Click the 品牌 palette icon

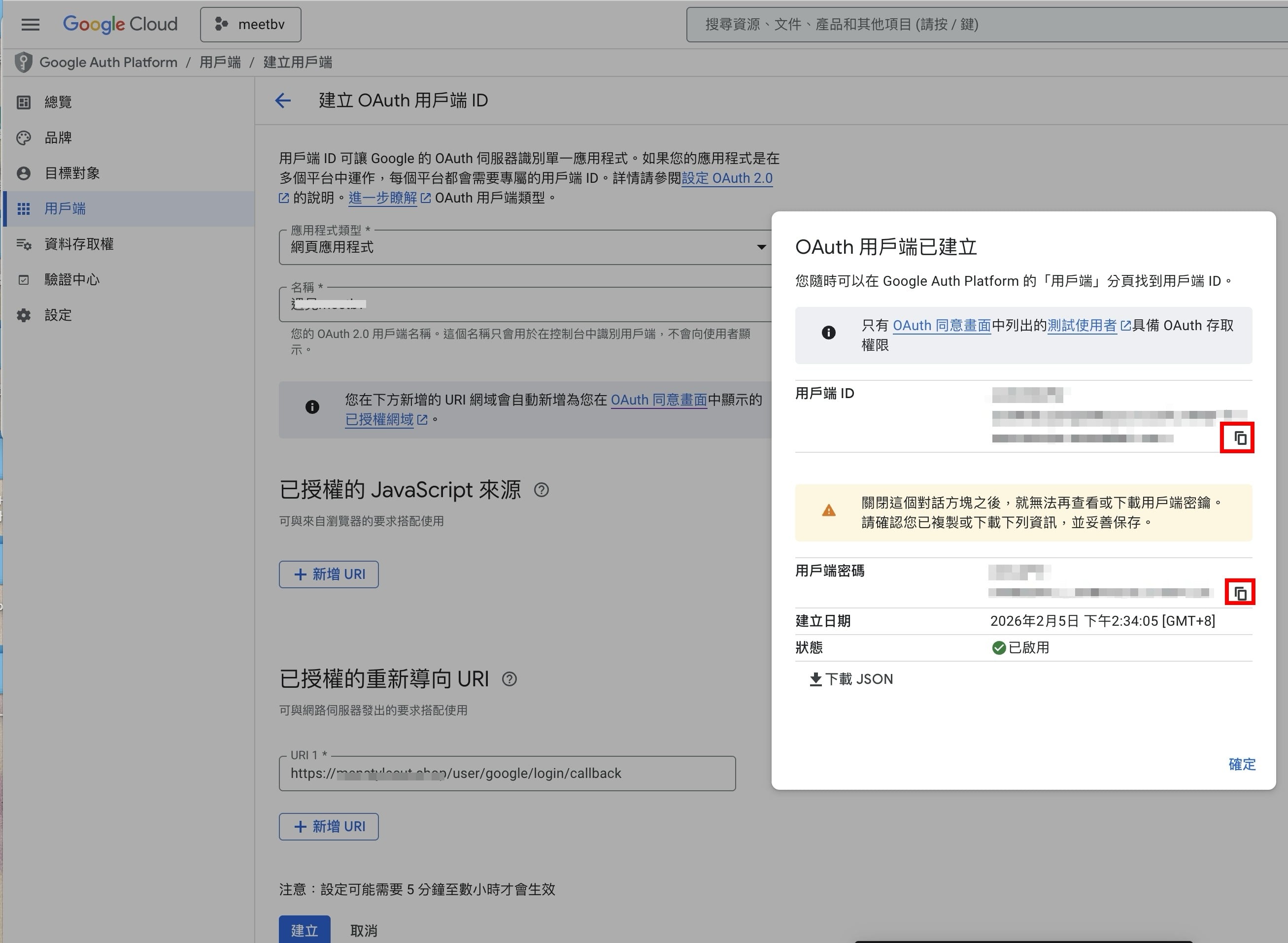[x=24, y=137]
